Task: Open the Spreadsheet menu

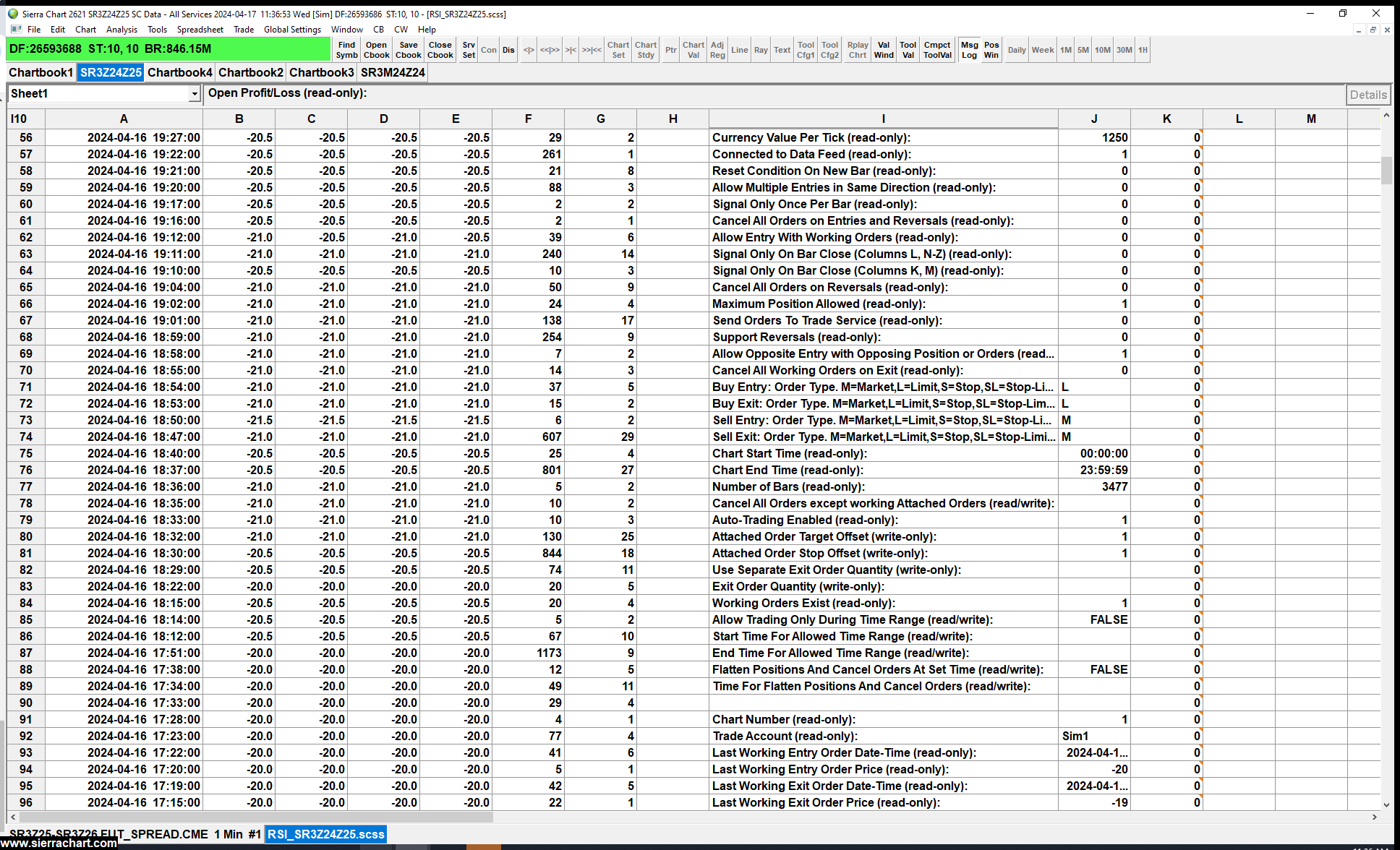Action: (200, 30)
